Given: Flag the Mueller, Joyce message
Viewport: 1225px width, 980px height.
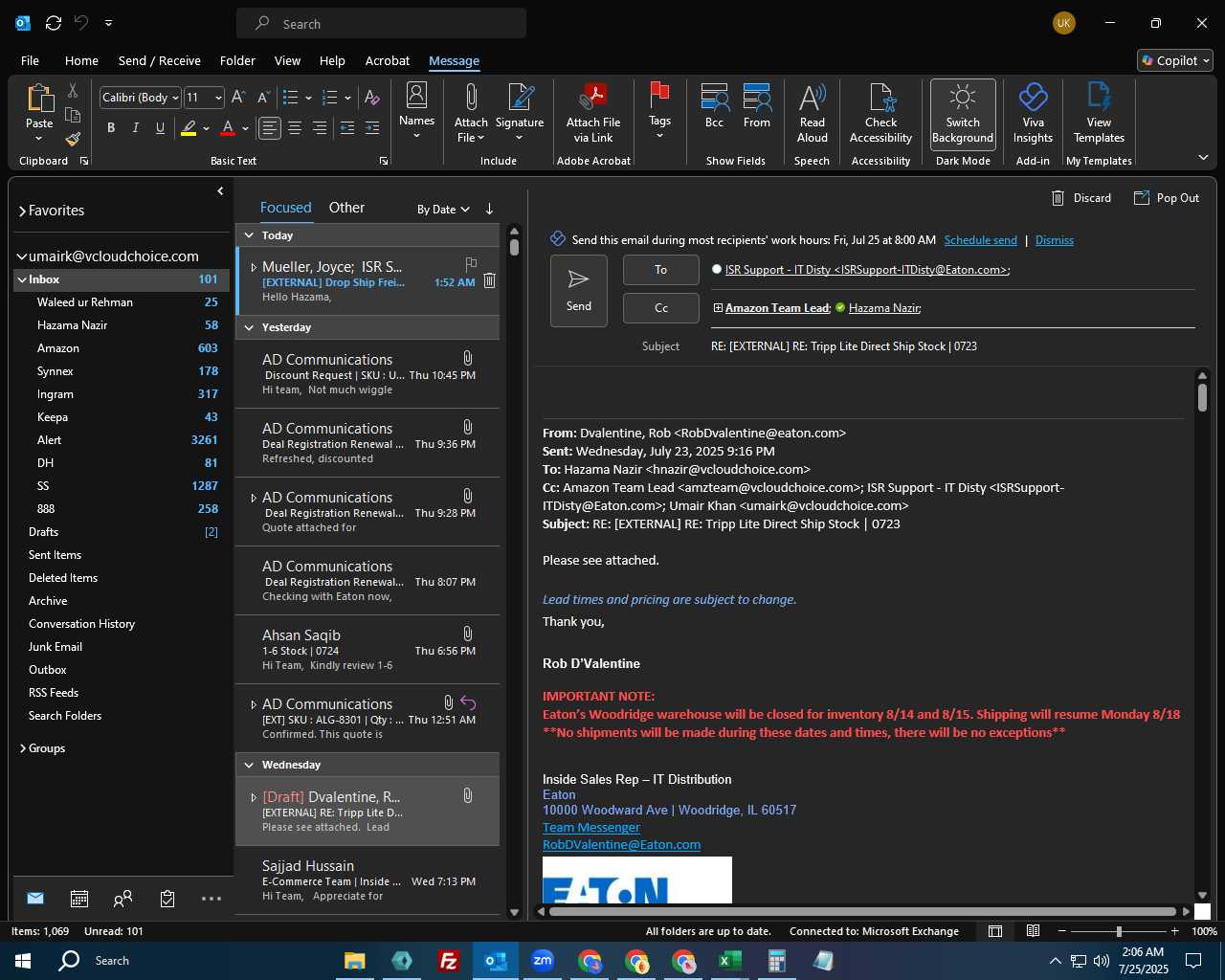Looking at the screenshot, I should (471, 264).
